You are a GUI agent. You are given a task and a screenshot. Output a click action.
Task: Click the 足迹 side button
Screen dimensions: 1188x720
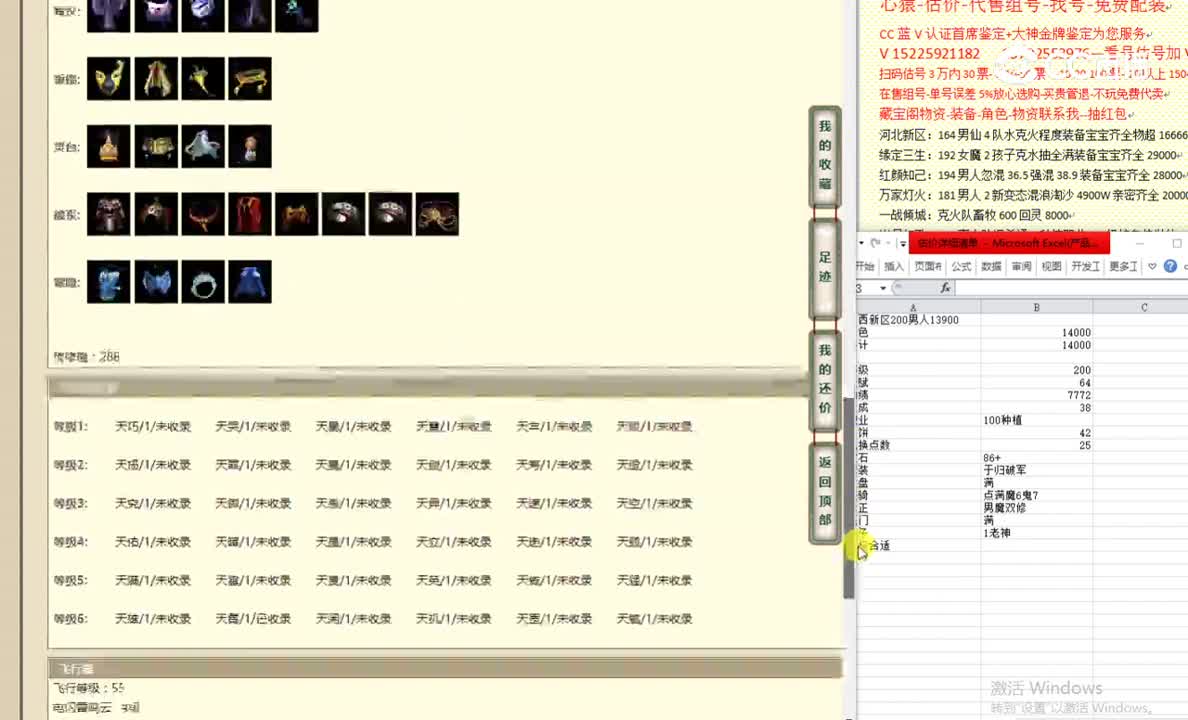825,267
